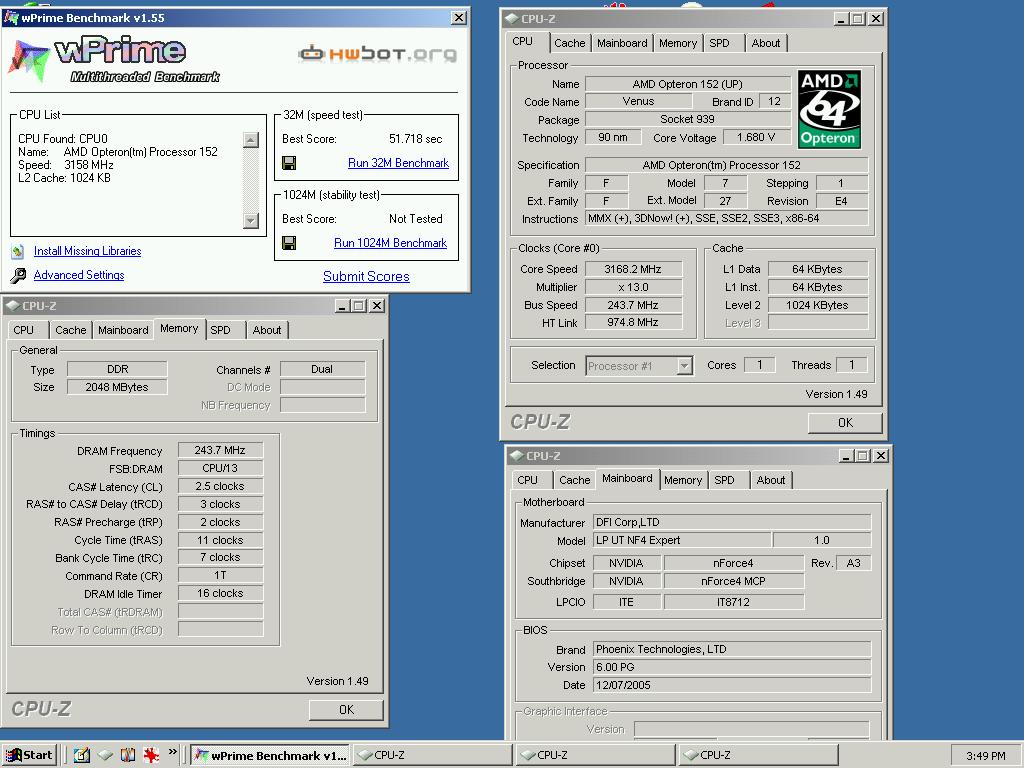
Task: Click the CAS# Latency 2.5 clocks field
Action: coord(220,487)
